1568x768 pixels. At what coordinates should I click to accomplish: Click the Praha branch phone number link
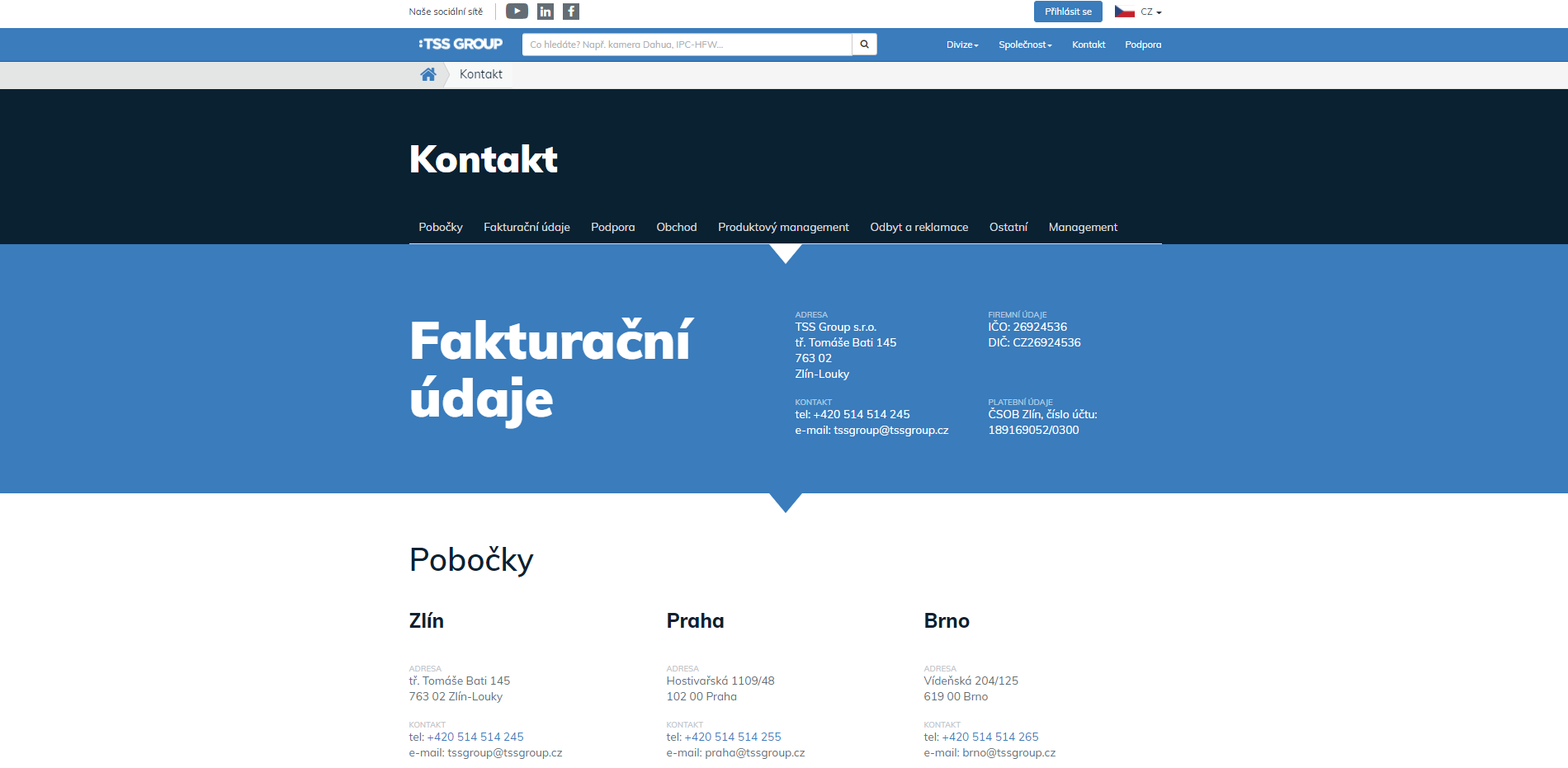[x=733, y=737]
